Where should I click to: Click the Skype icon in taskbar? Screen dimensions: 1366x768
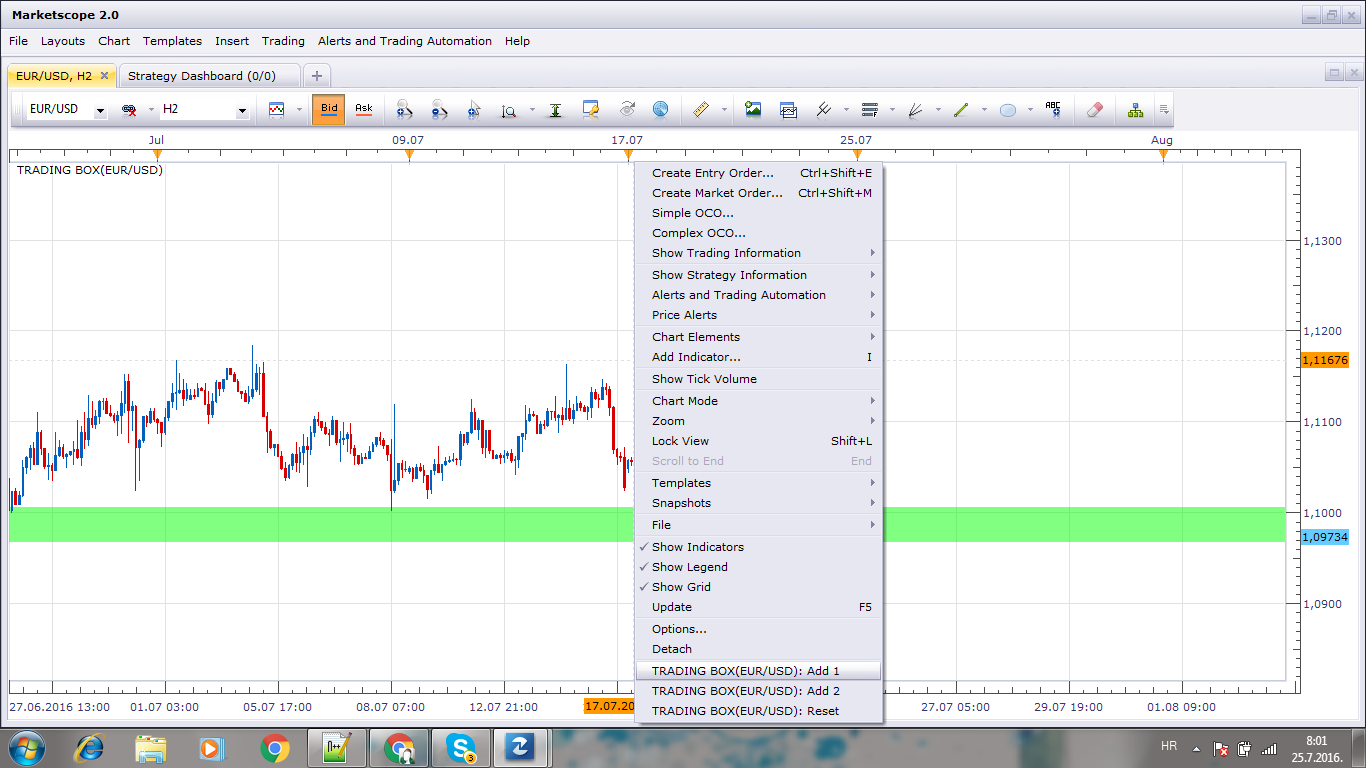(x=461, y=747)
